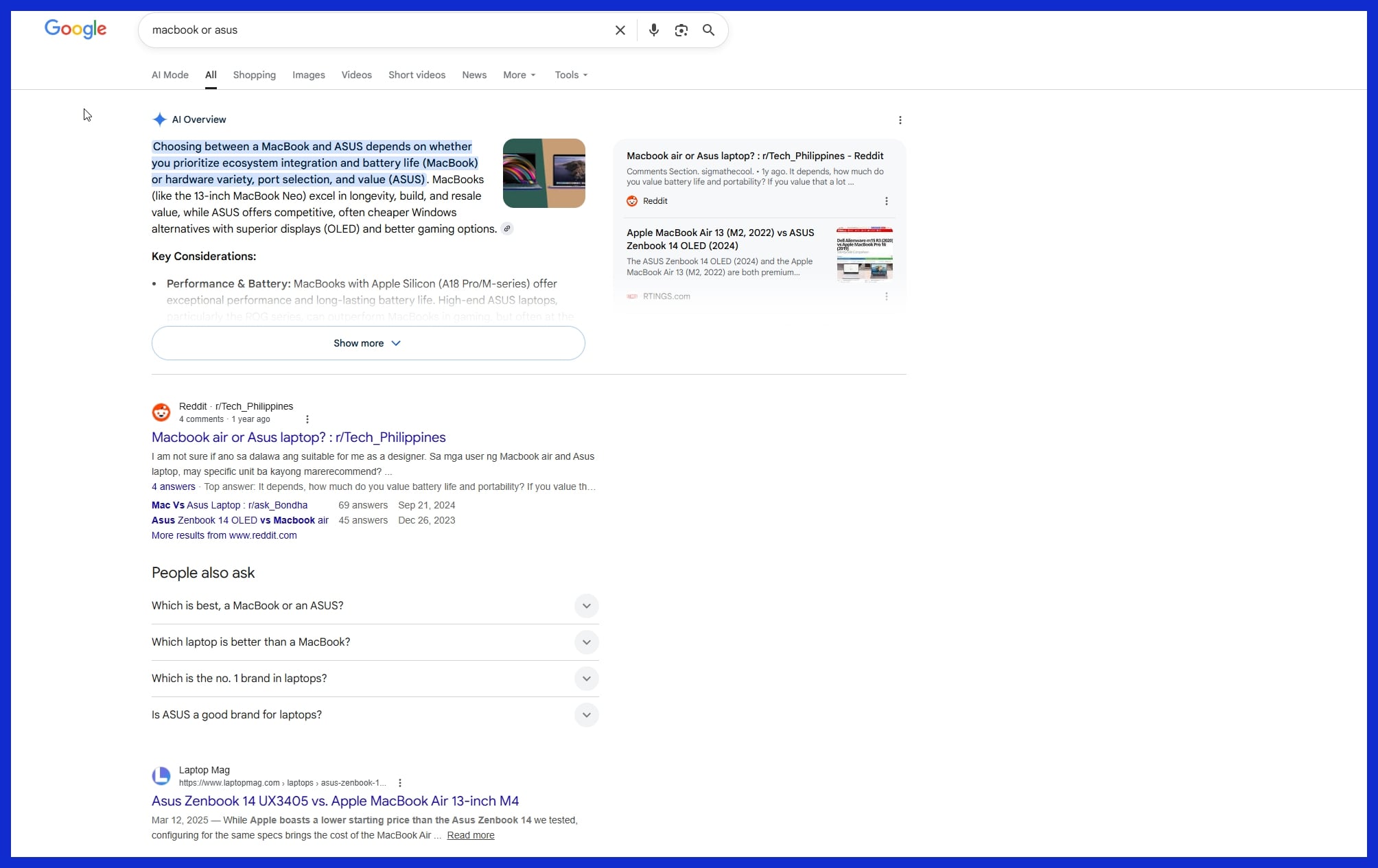This screenshot has height=868, width=1378.
Task: Open three-dot menu next to 1 year ago
Action: 307,419
